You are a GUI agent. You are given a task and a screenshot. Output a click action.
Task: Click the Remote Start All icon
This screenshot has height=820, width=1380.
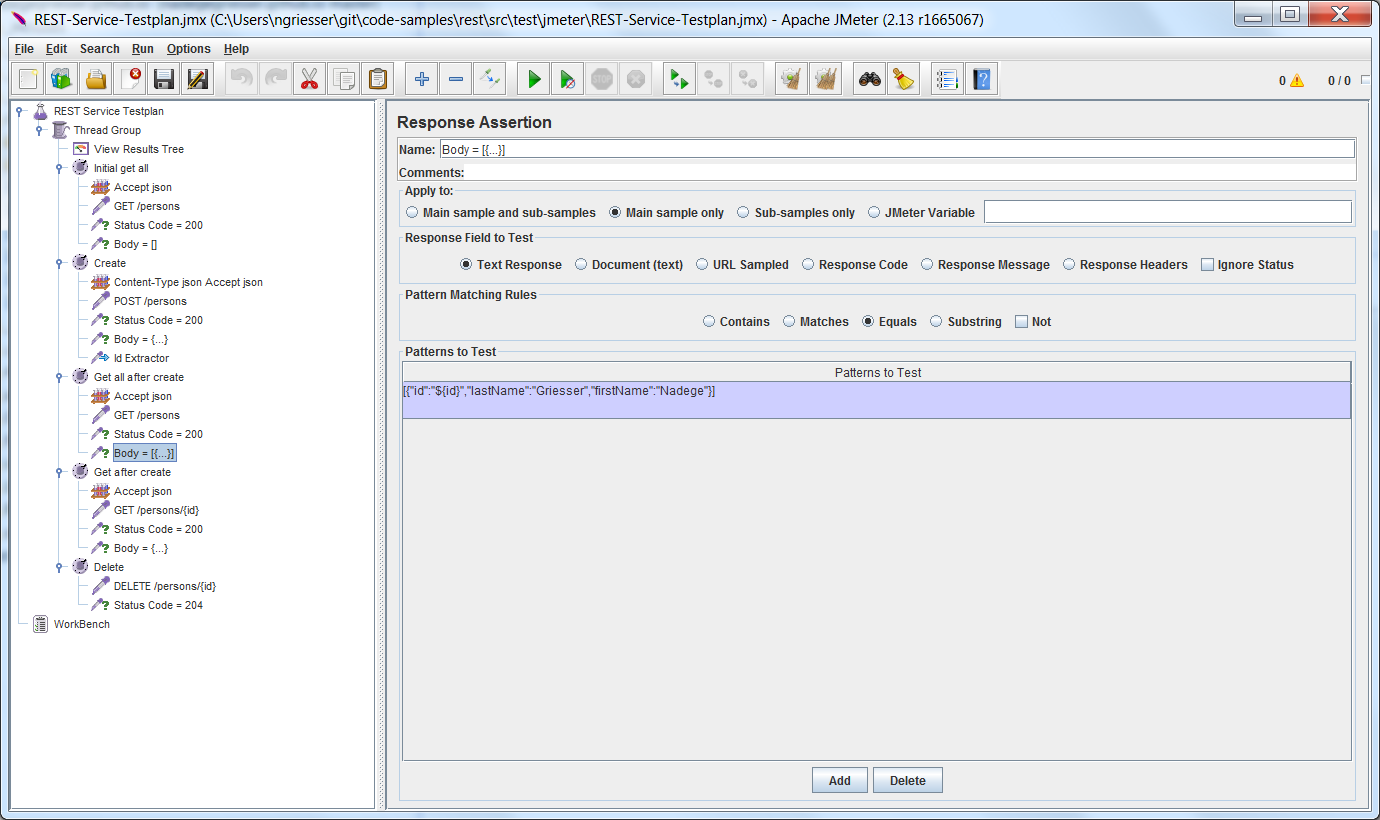click(x=680, y=79)
